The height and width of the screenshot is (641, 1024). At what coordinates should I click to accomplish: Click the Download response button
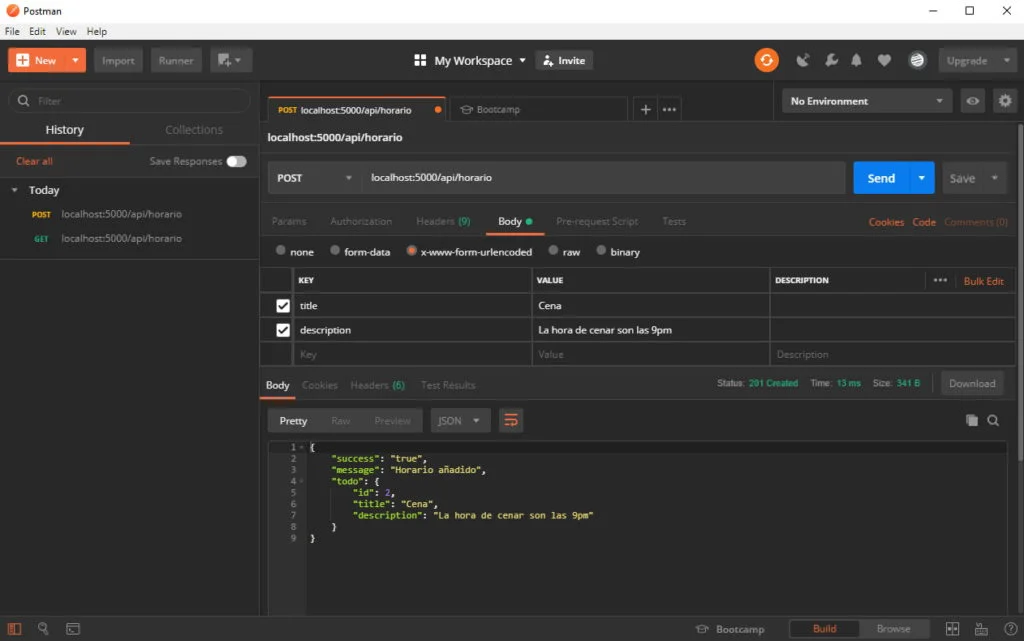click(x=972, y=383)
